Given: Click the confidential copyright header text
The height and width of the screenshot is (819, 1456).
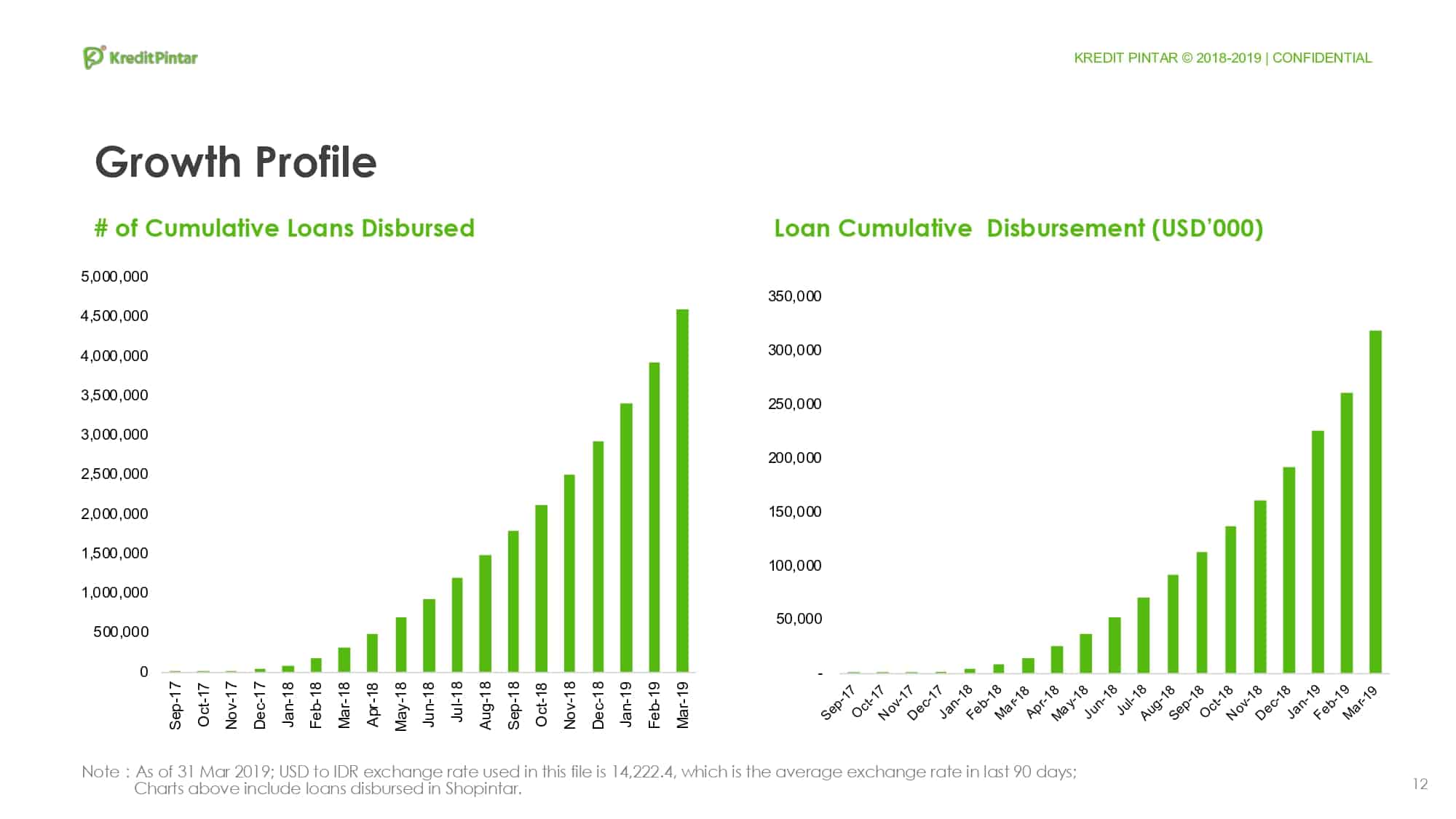Looking at the screenshot, I should click(1222, 58).
